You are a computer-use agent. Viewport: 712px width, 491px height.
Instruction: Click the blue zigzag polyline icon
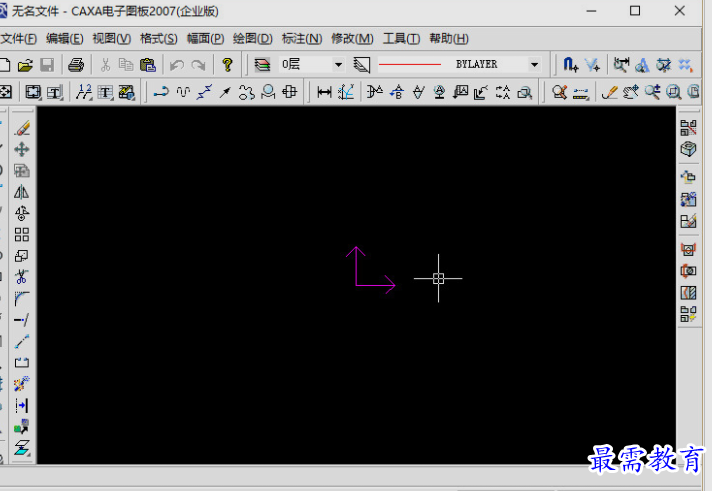coord(204,92)
